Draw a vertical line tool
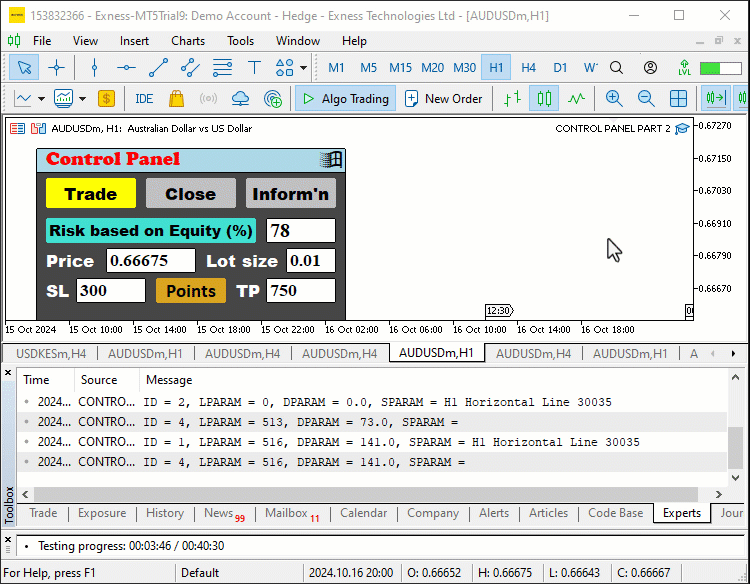This screenshot has width=750, height=584. pyautogui.click(x=94, y=67)
